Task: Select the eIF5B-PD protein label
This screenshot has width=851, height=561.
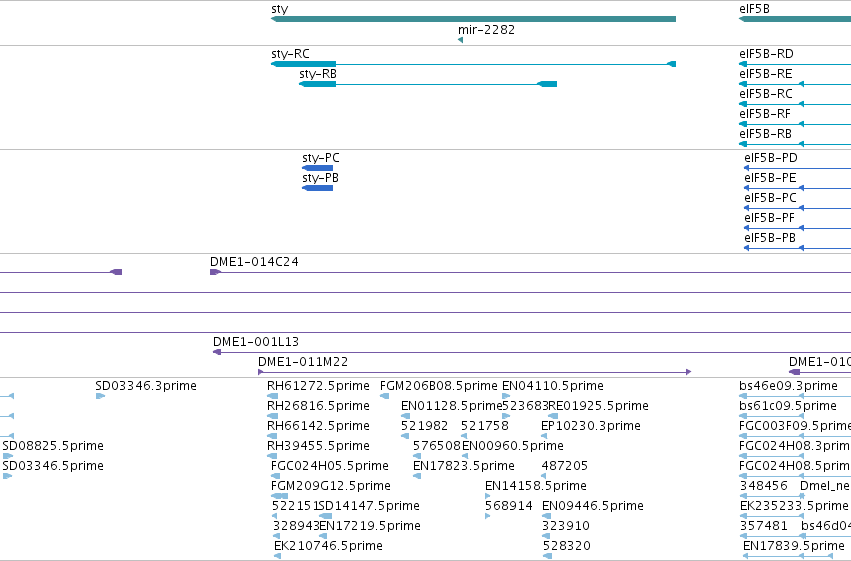Action: click(771, 158)
